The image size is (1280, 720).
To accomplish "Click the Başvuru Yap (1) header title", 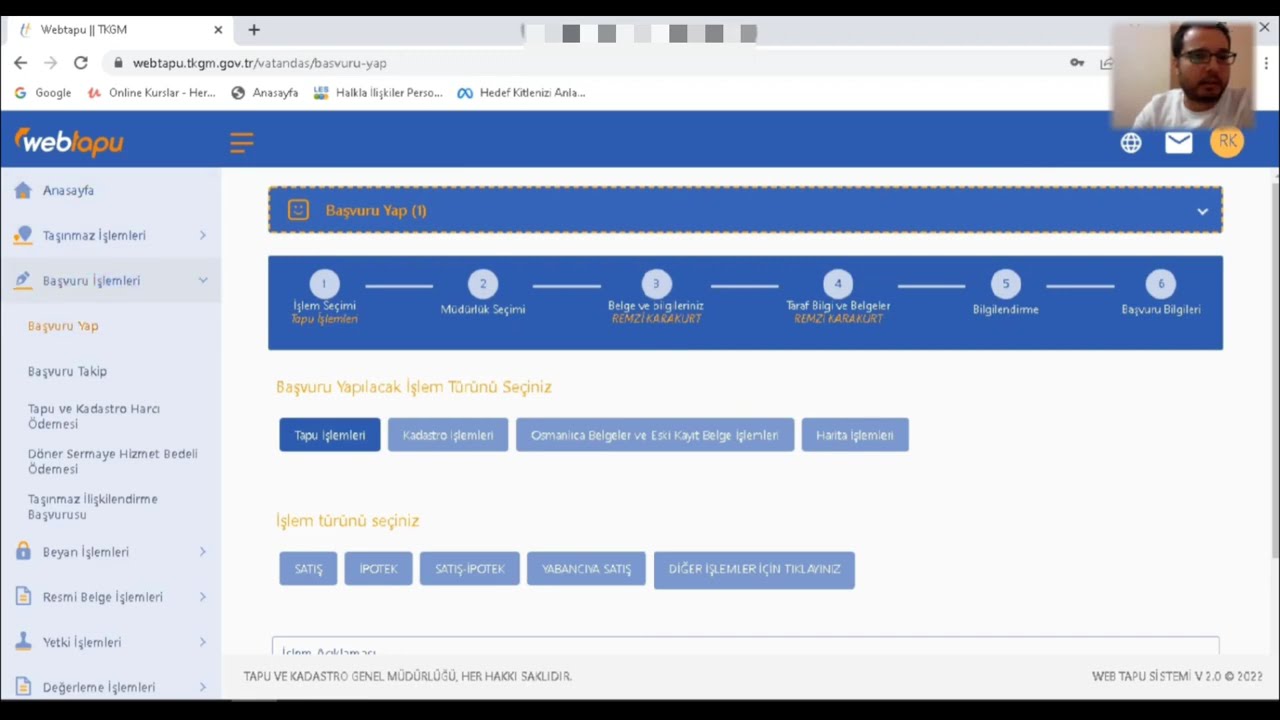I will (x=376, y=210).
